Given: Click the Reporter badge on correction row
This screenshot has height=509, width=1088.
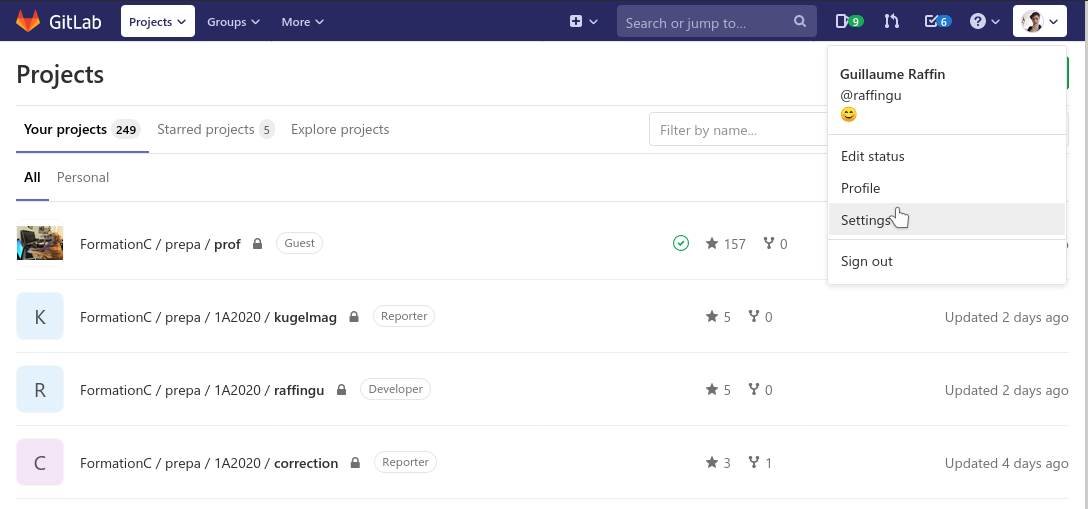Looking at the screenshot, I should pos(405,462).
